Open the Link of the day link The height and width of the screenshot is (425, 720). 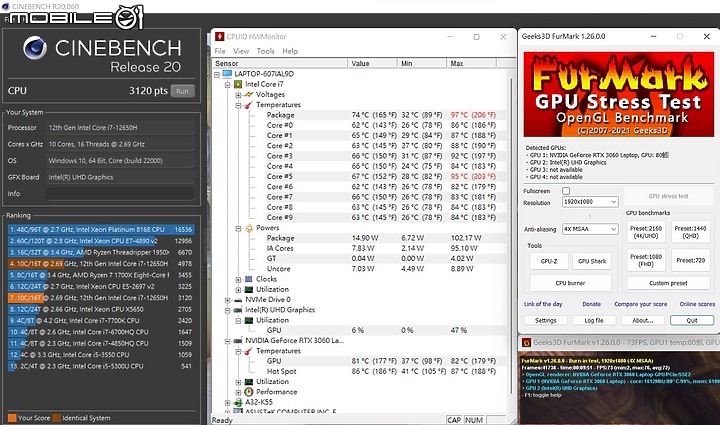543,304
